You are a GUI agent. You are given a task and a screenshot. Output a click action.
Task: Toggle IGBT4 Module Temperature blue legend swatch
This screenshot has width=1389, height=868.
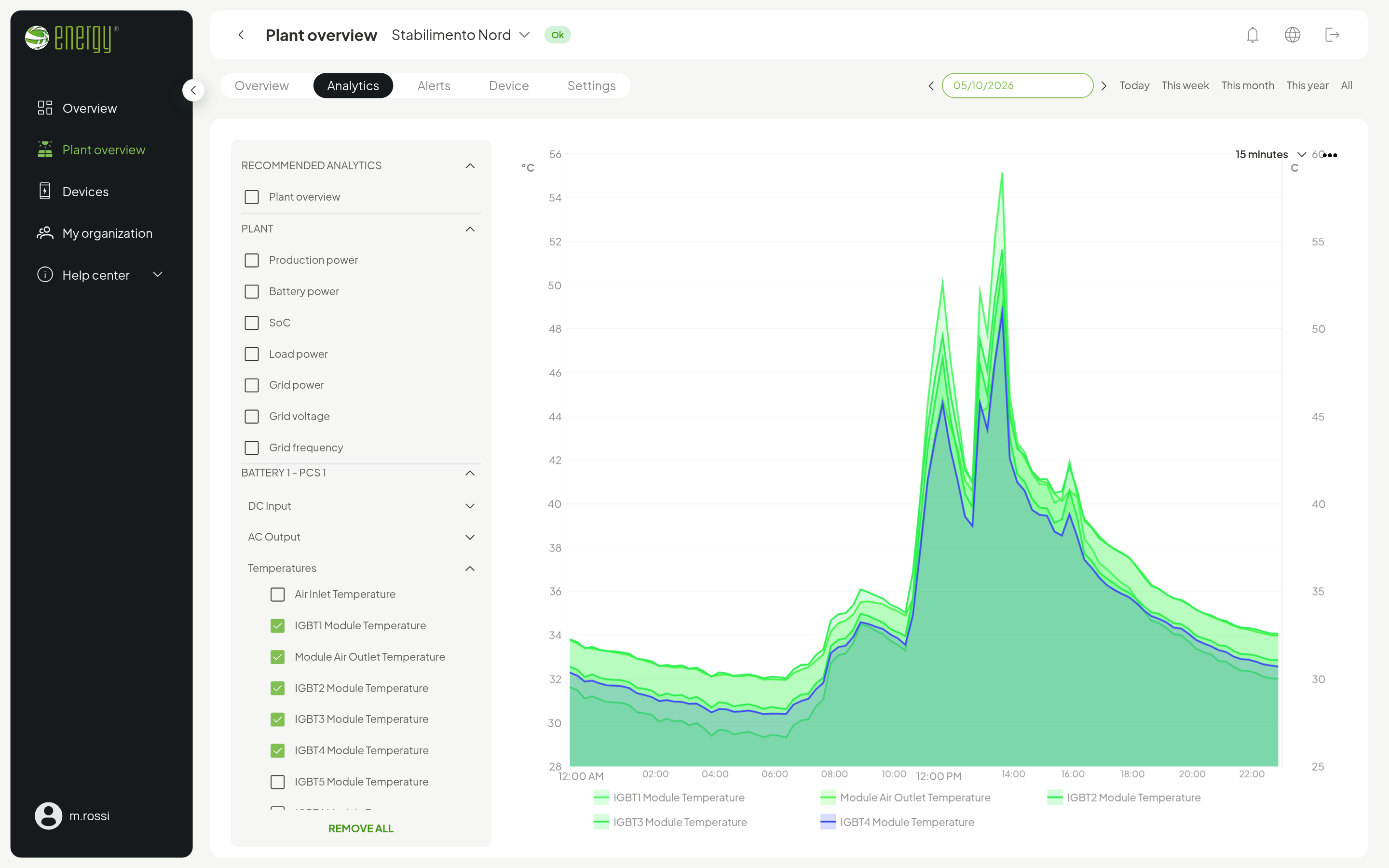click(828, 822)
